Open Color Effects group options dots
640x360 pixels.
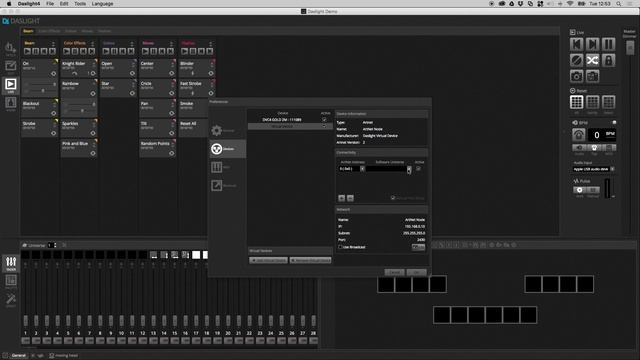coord(92,43)
